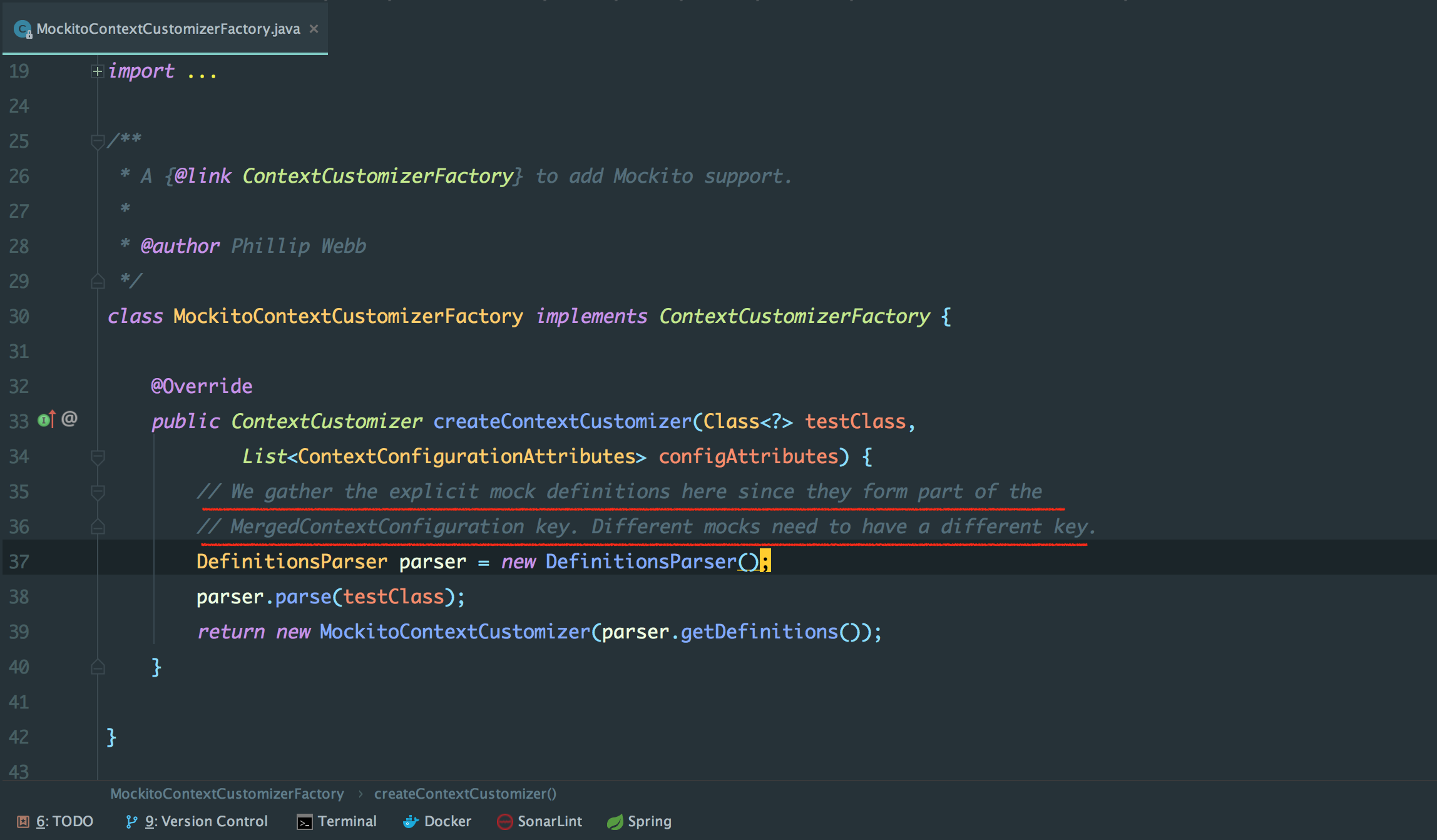Image resolution: width=1437 pixels, height=840 pixels.
Task: Open the Version Control tool window
Action: [x=197, y=821]
